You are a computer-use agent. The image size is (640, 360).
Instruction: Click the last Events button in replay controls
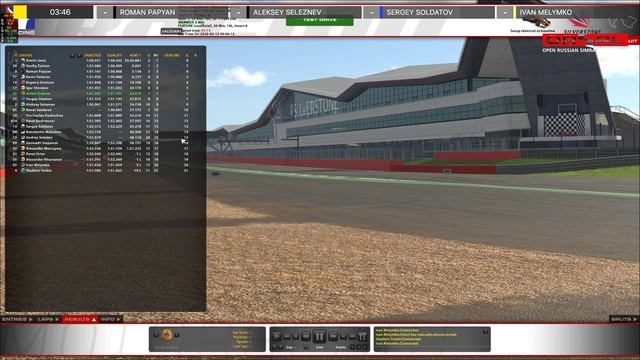pyautogui.click(x=365, y=347)
